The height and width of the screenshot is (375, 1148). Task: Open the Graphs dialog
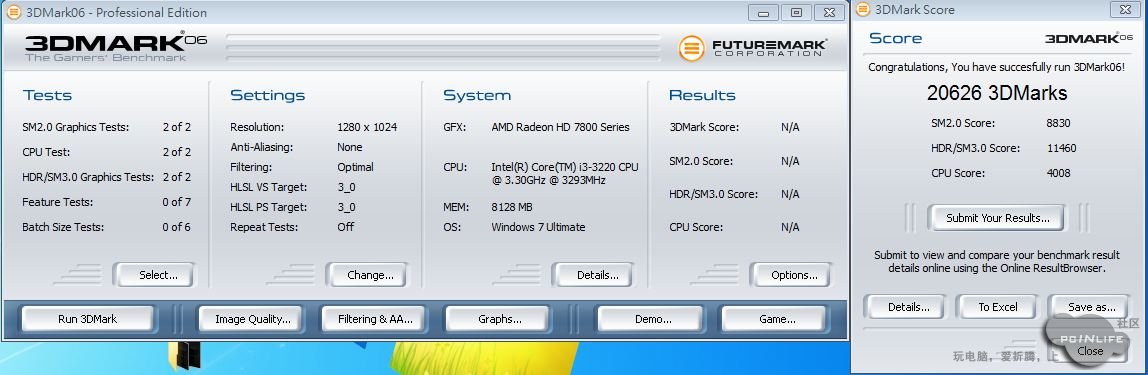pos(499,319)
